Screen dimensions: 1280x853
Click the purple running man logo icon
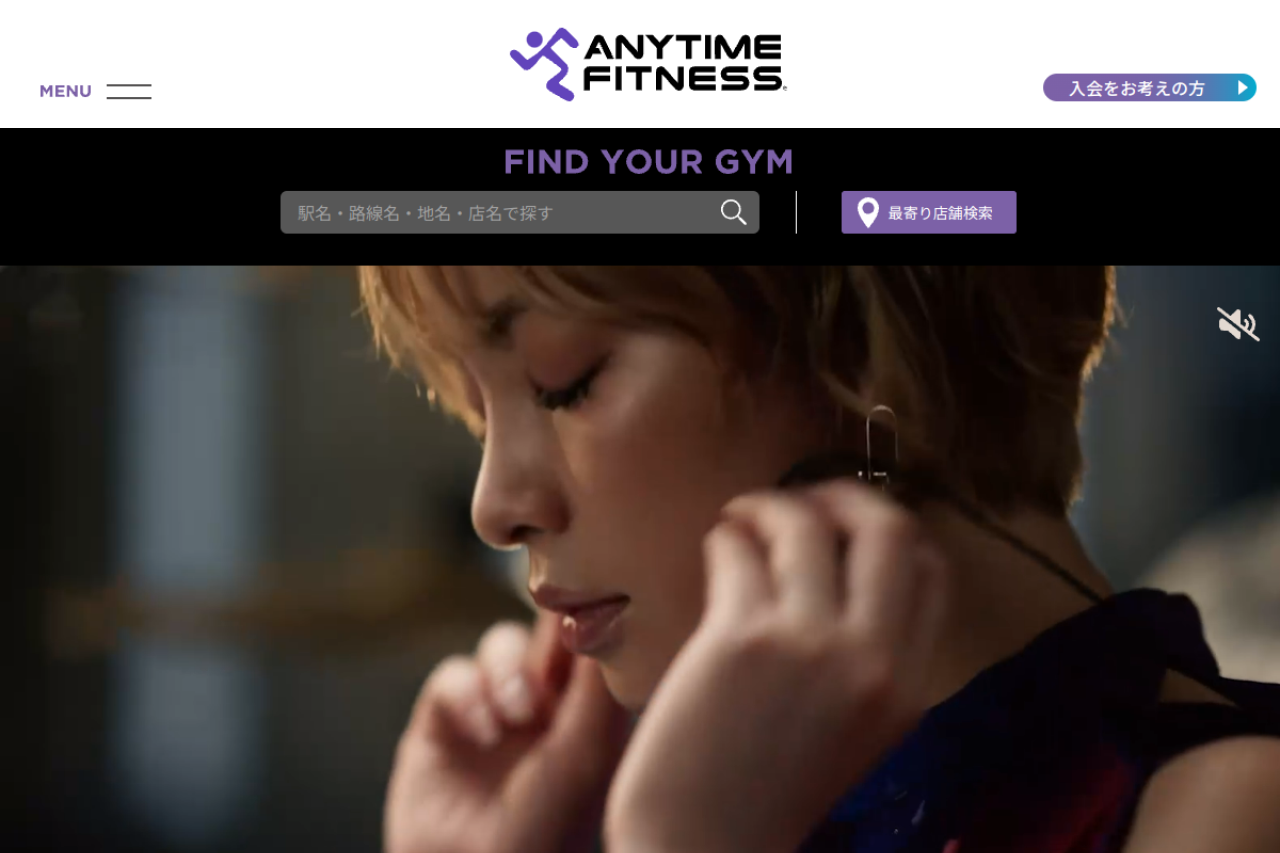click(x=544, y=64)
